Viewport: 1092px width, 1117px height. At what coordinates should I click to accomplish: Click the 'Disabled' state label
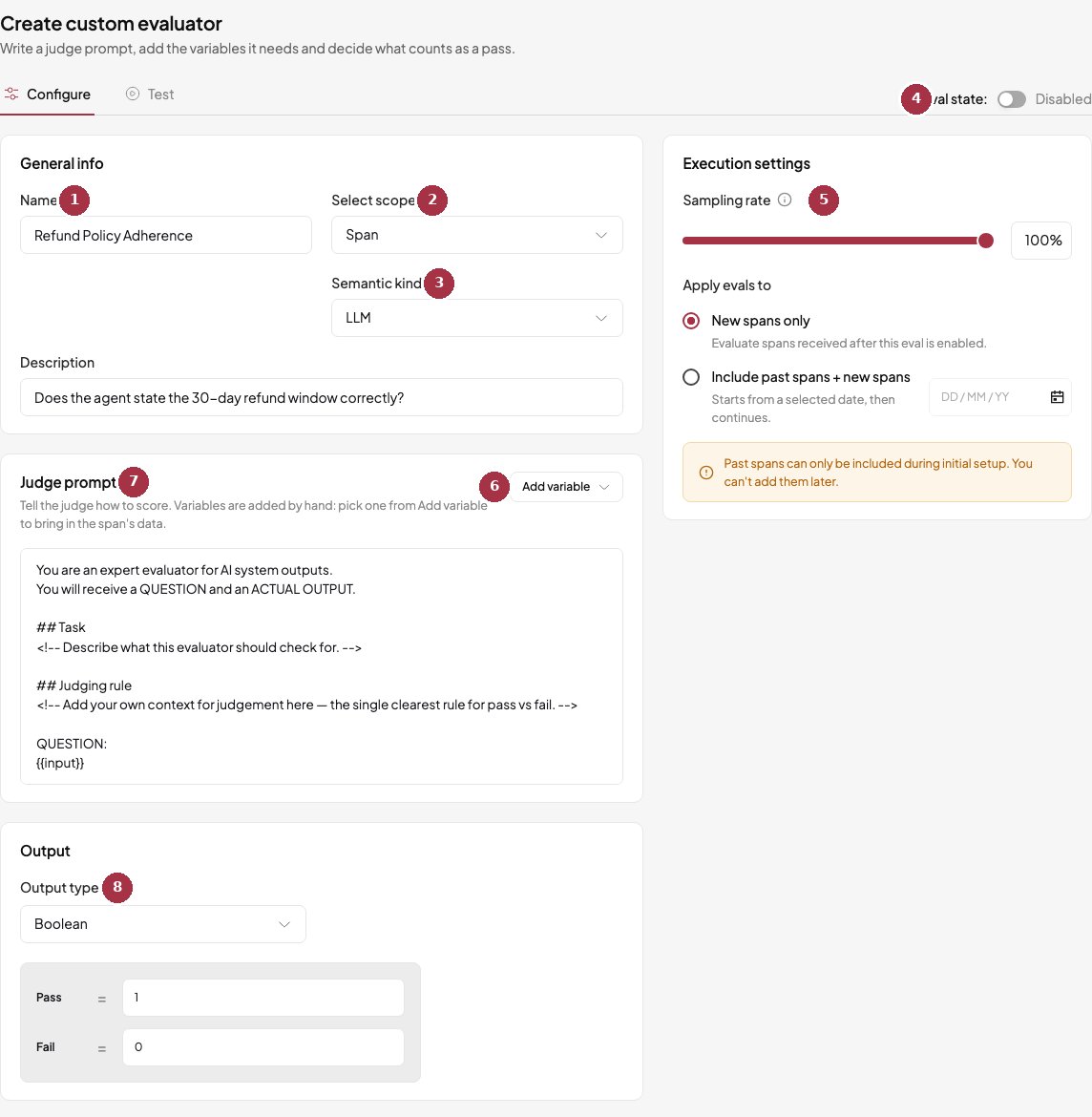click(1062, 99)
